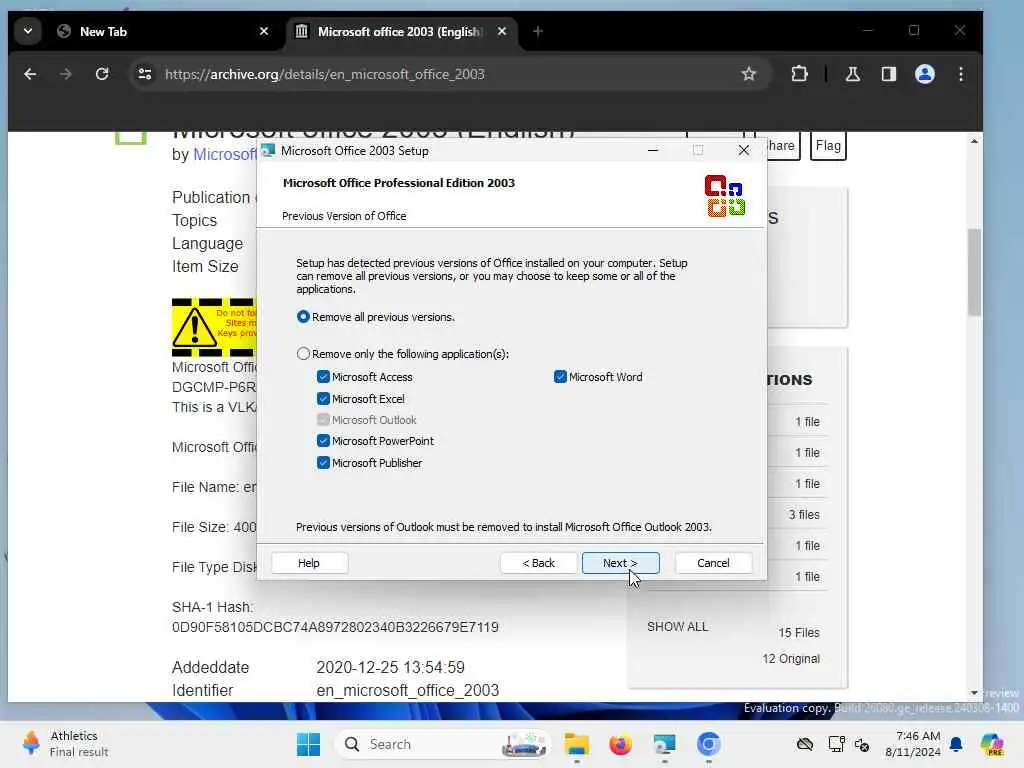Switch to the New Tab tab

(x=163, y=31)
